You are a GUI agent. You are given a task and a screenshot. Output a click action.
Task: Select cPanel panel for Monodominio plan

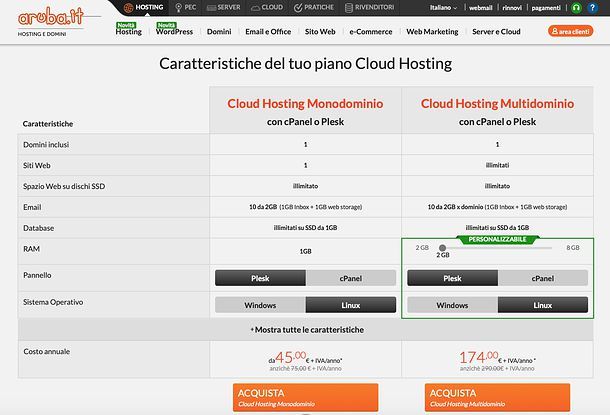(x=351, y=278)
